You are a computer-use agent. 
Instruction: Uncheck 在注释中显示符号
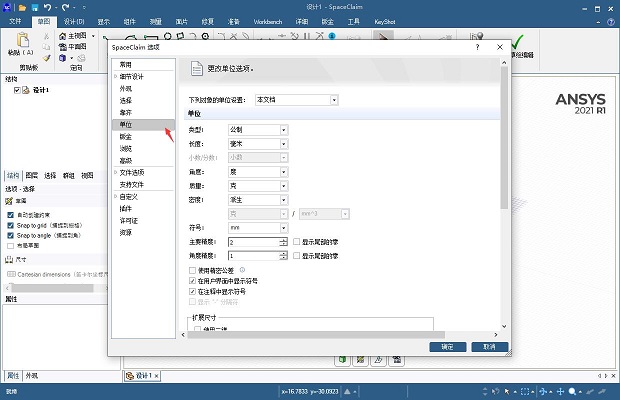(x=192, y=291)
